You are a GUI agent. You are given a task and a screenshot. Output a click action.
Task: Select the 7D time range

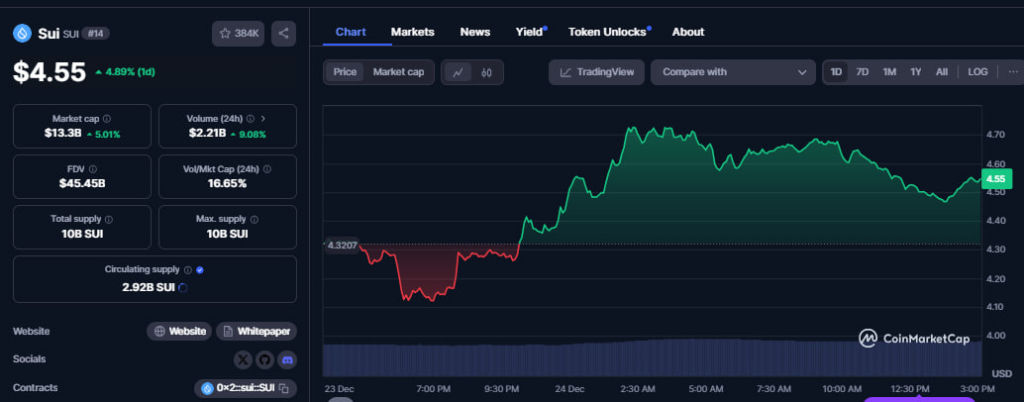coord(862,72)
